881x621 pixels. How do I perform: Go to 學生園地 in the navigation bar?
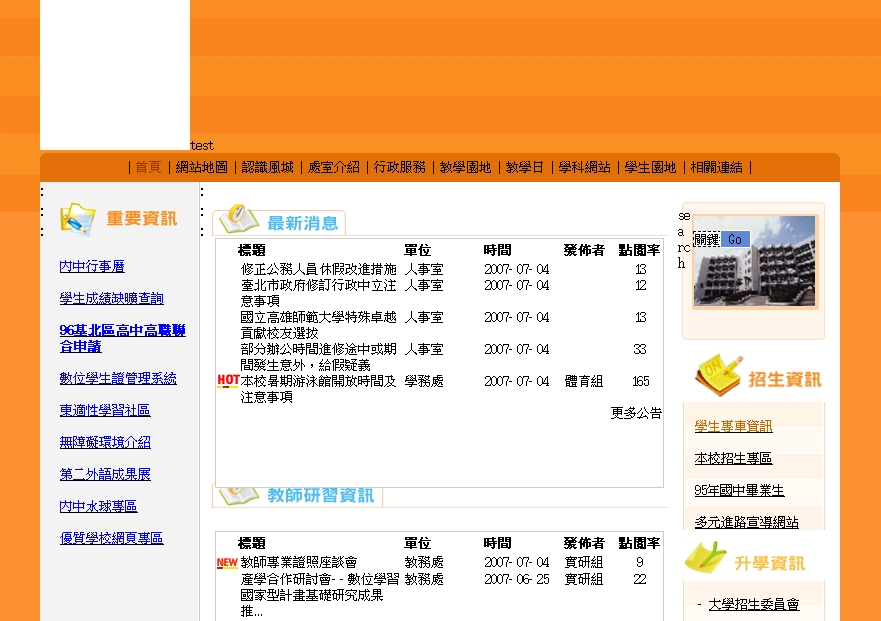(651, 167)
